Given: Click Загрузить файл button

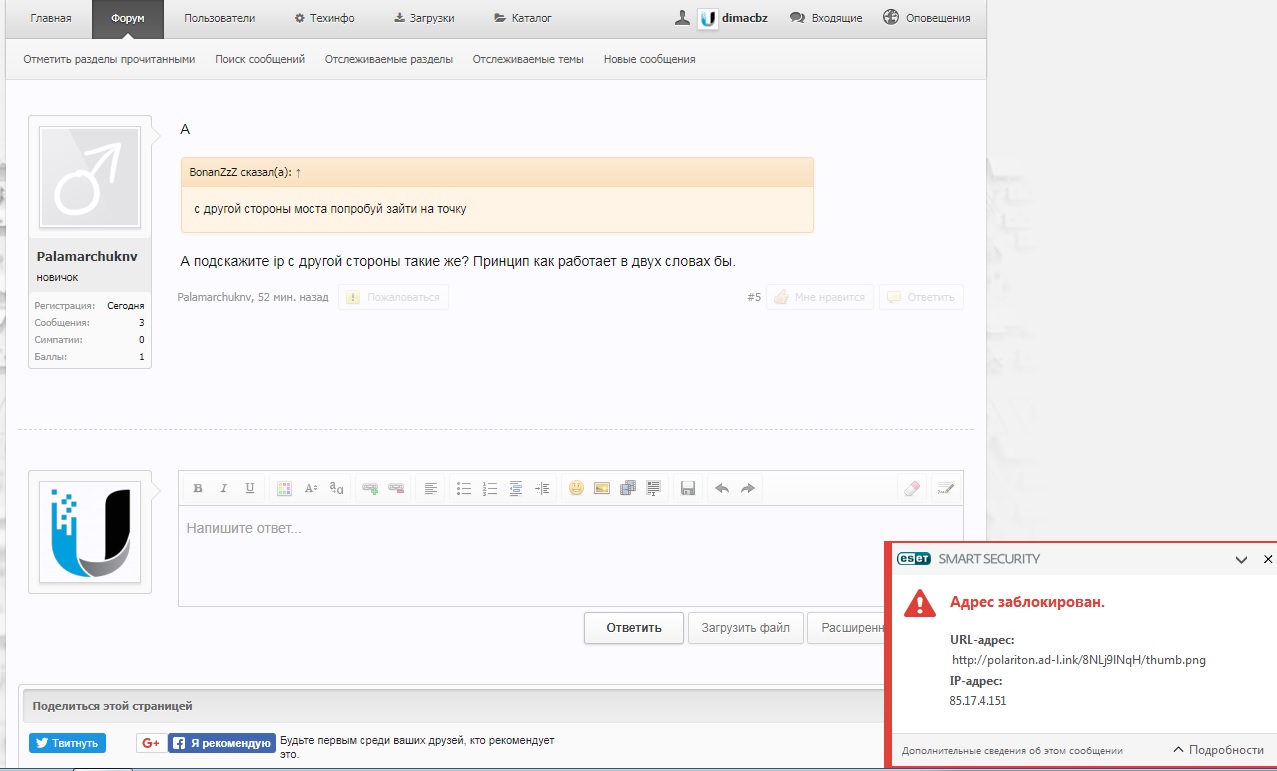Looking at the screenshot, I should tap(745, 628).
